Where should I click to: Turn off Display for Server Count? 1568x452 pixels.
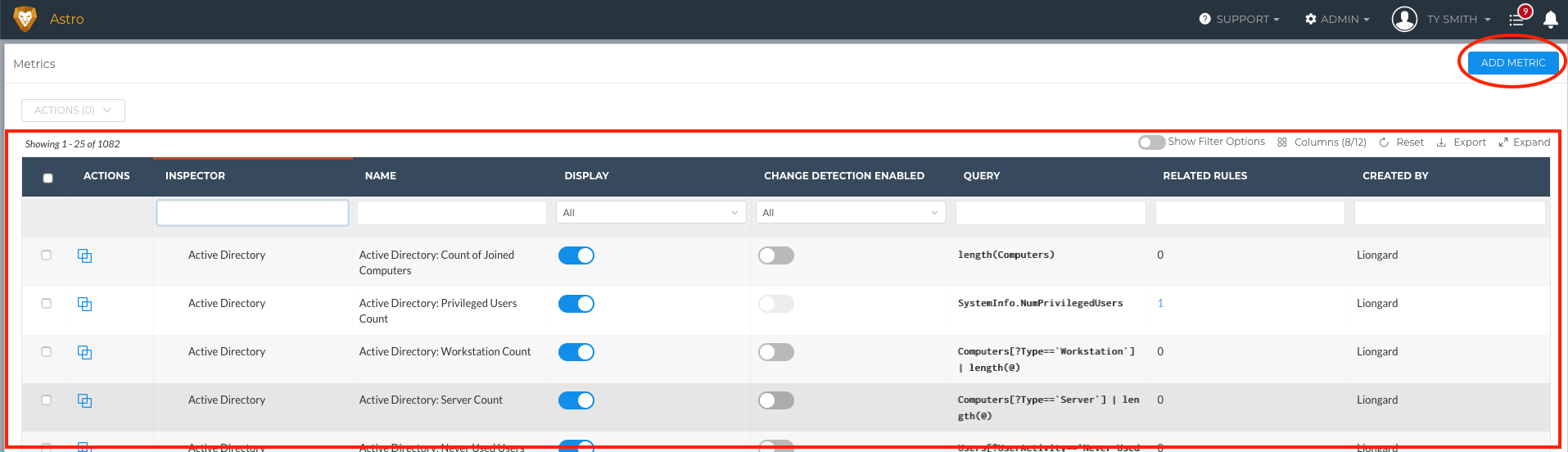[x=576, y=400]
